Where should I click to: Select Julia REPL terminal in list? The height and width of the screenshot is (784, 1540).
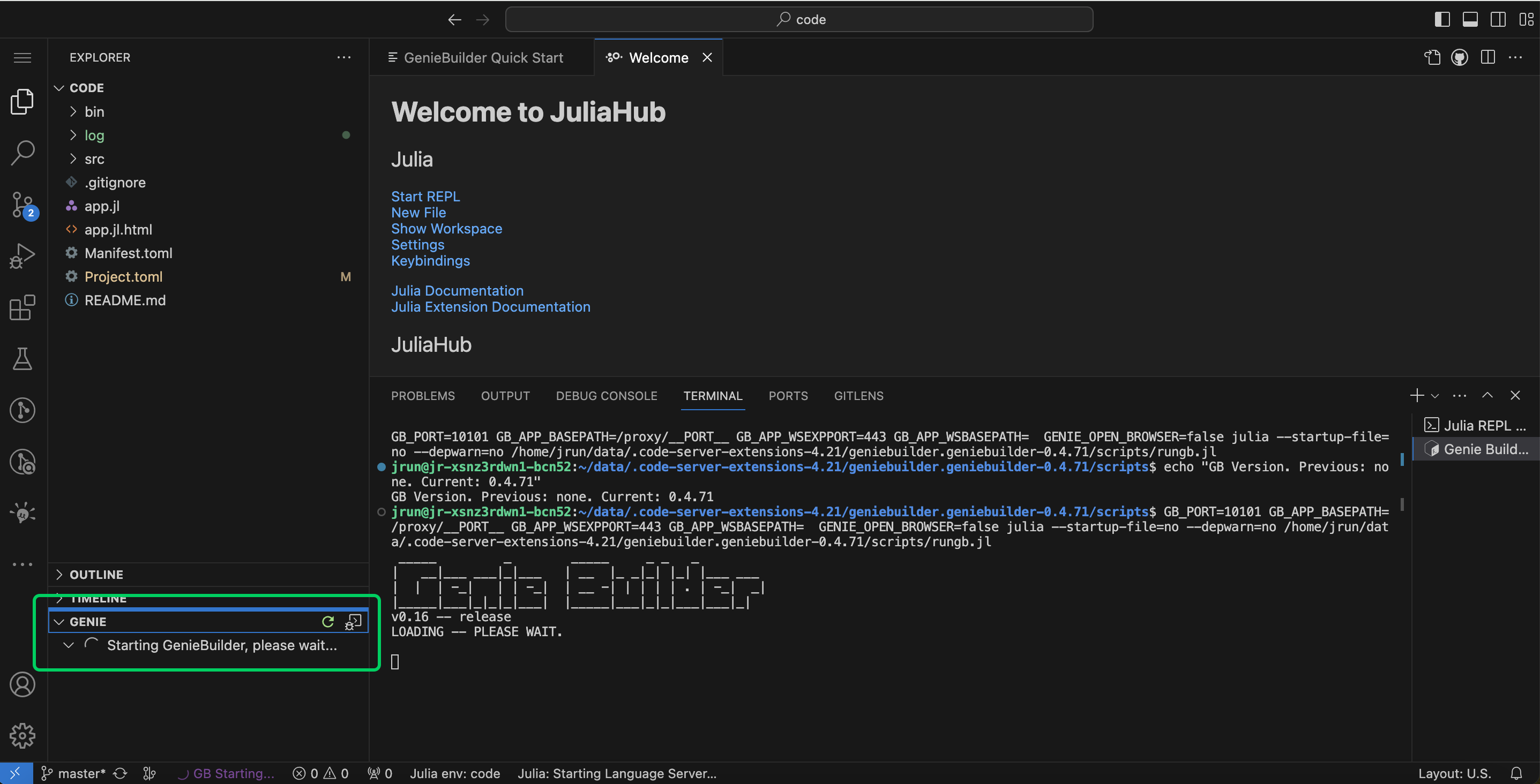point(1476,425)
